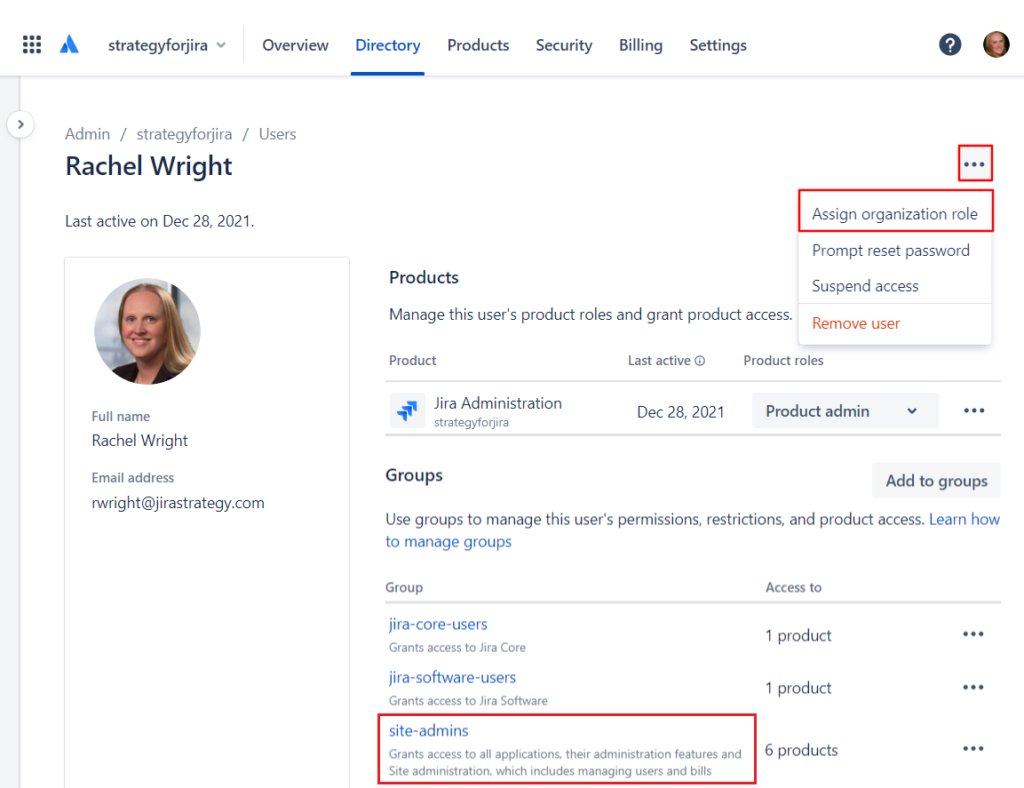Click "1 product" in the jira-software-users row

coord(798,687)
